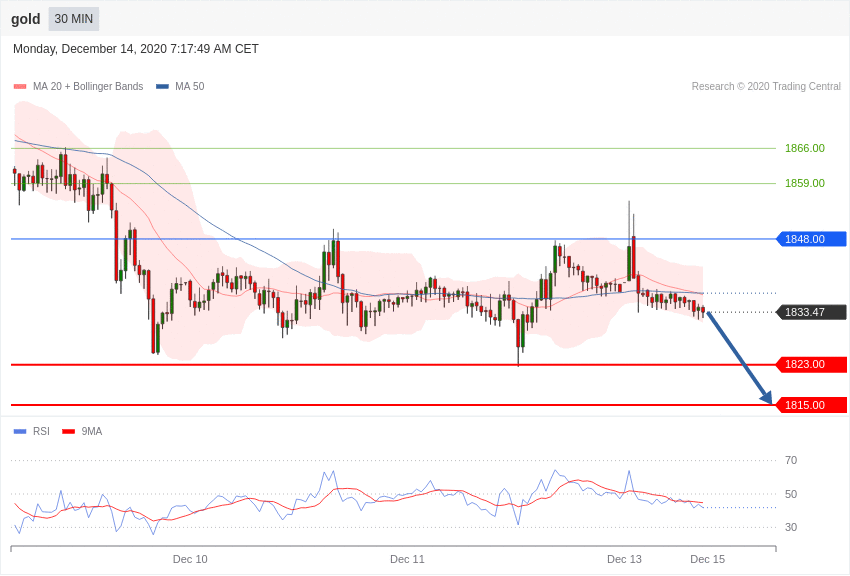Click the RSI 50 level axis label
Viewport: 850px width, 576px height.
(791, 494)
